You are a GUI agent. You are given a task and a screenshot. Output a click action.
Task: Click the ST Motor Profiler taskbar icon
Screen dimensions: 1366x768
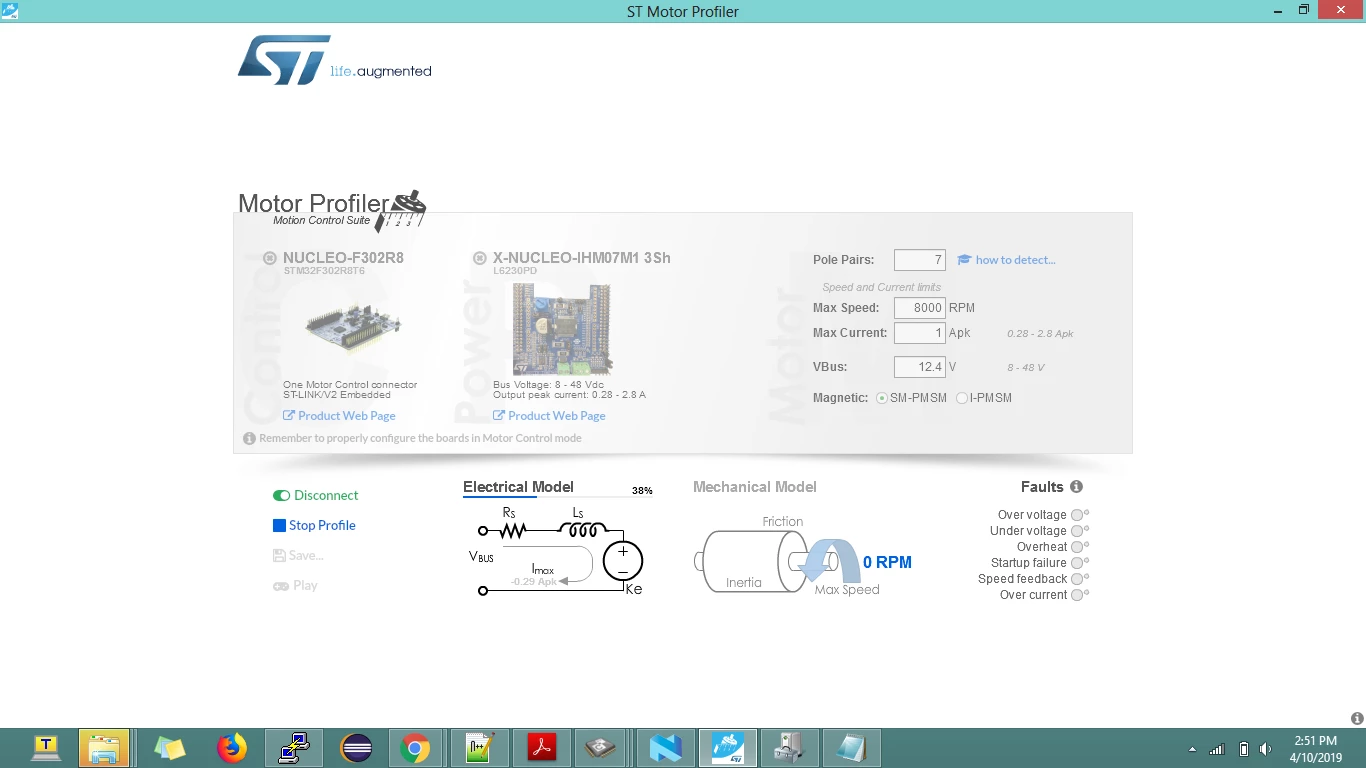[727, 748]
